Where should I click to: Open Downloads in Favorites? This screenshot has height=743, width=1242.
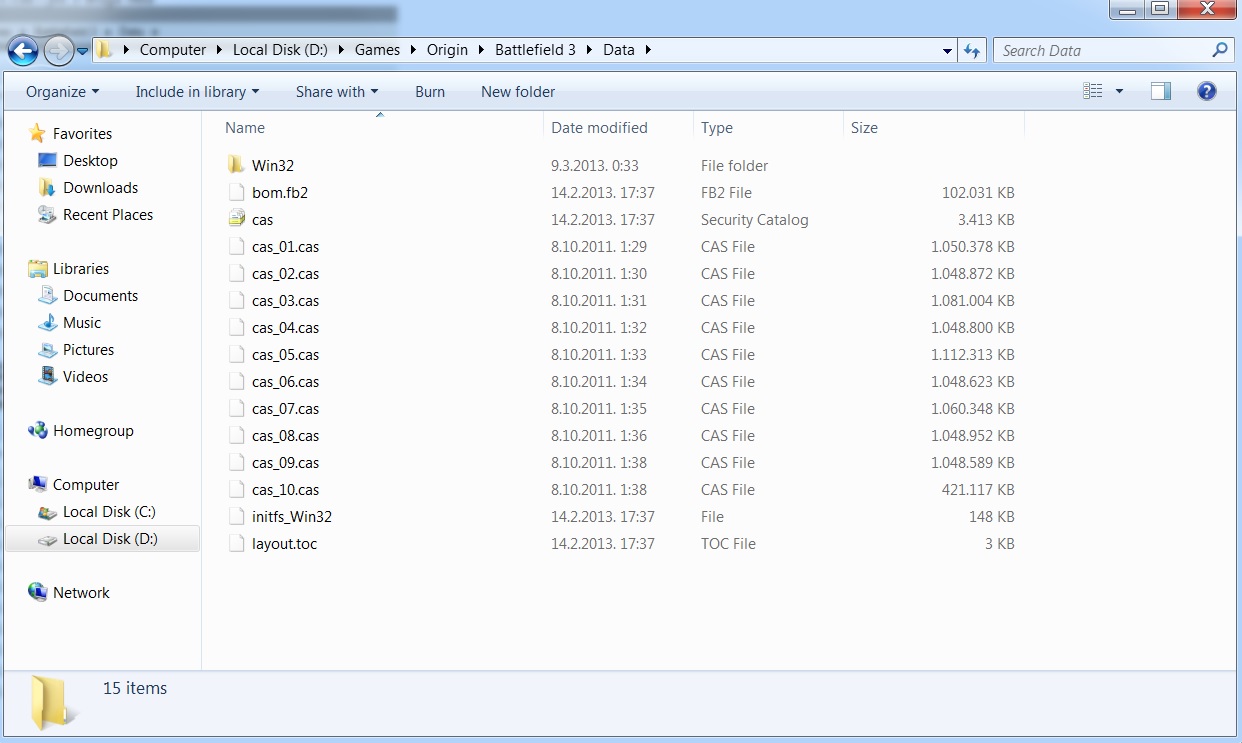click(x=100, y=188)
